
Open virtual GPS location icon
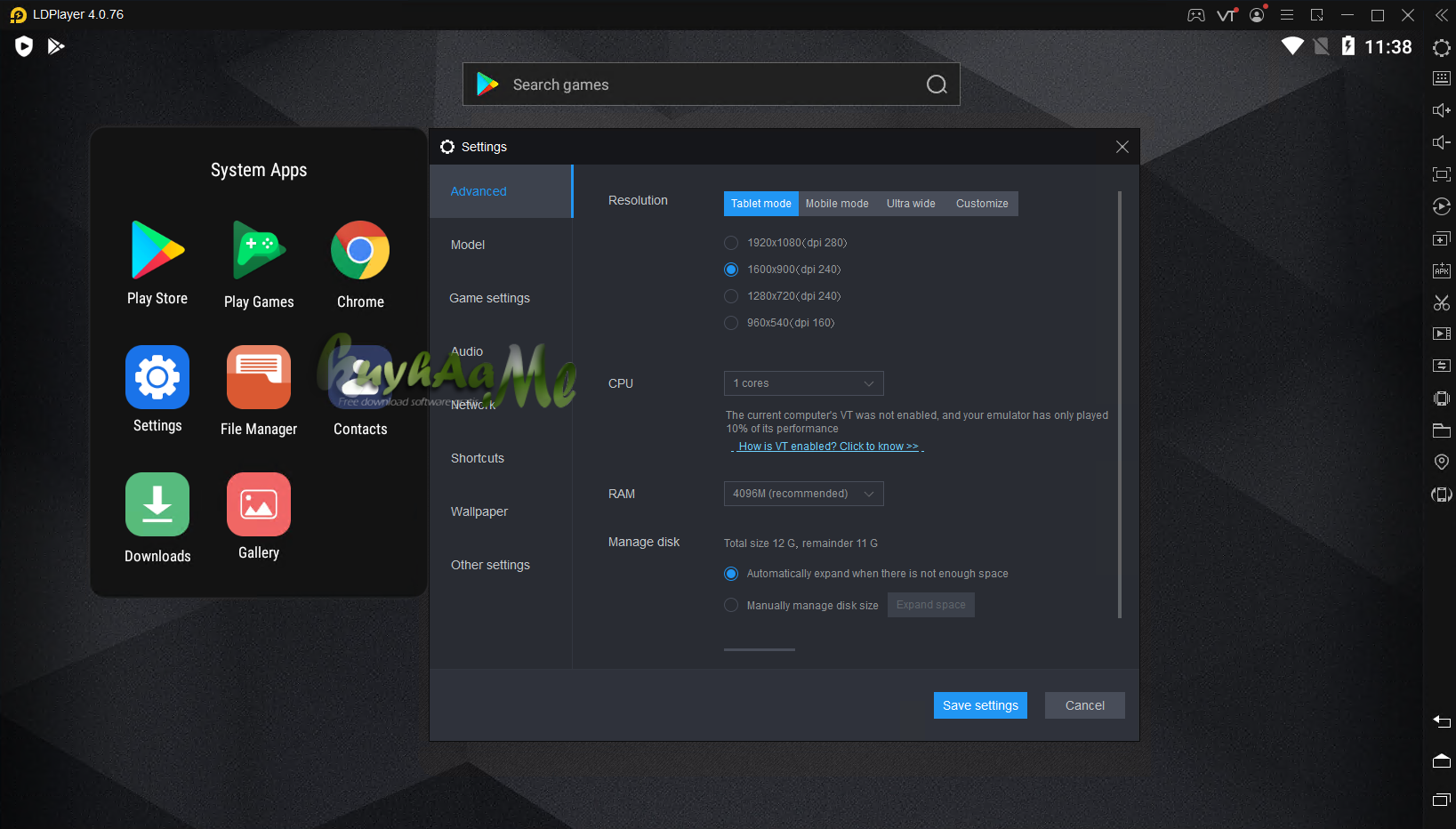point(1442,462)
